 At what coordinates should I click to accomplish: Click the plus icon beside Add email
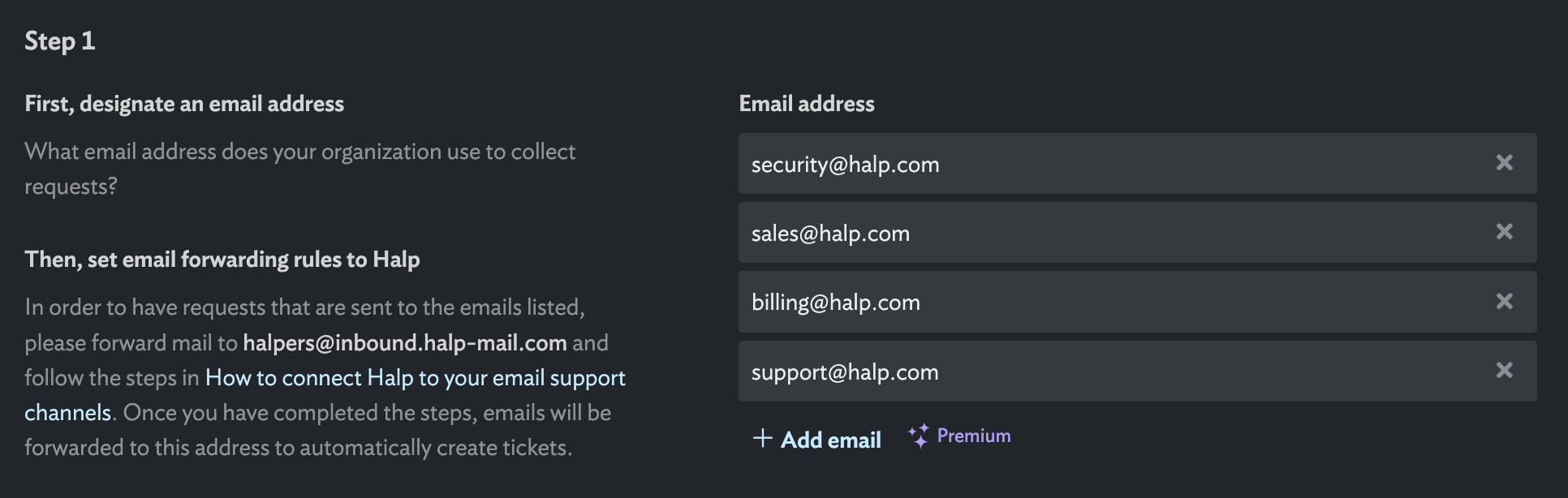point(762,439)
